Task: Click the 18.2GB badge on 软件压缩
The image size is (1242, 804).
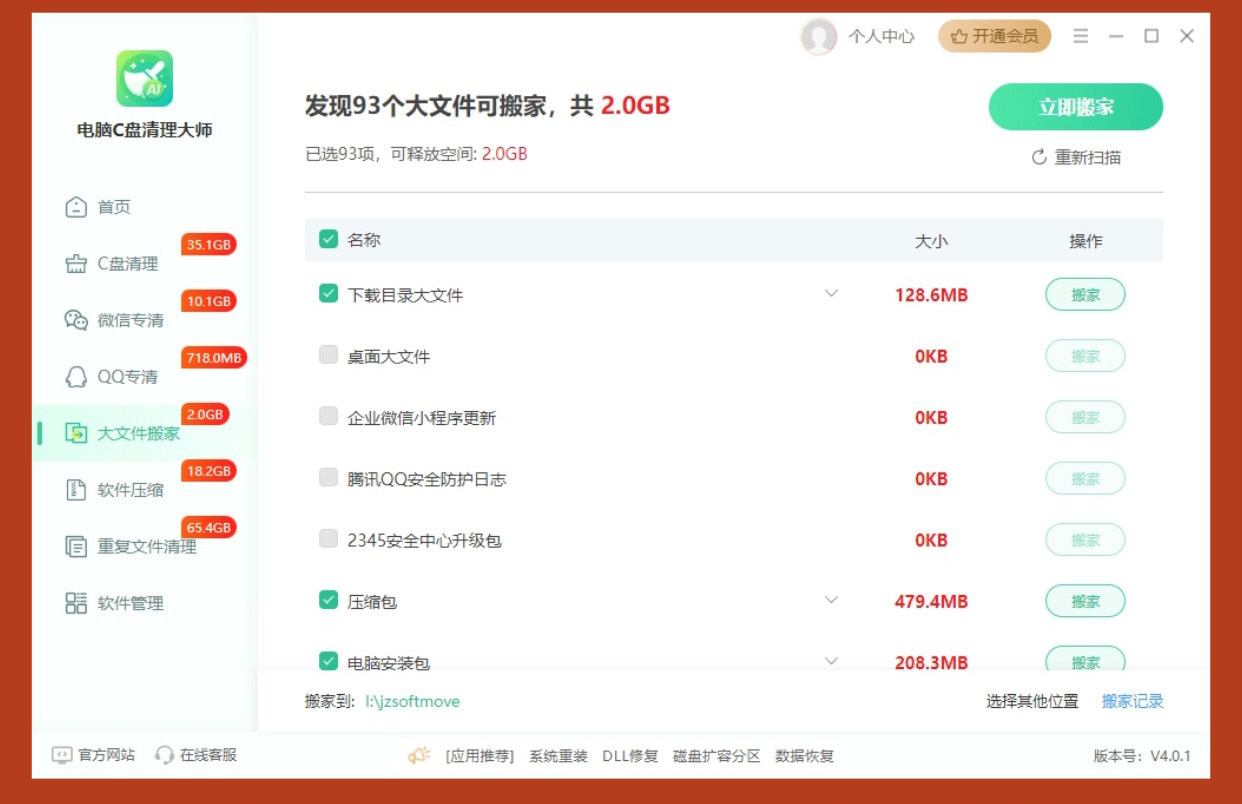Action: tap(209, 471)
